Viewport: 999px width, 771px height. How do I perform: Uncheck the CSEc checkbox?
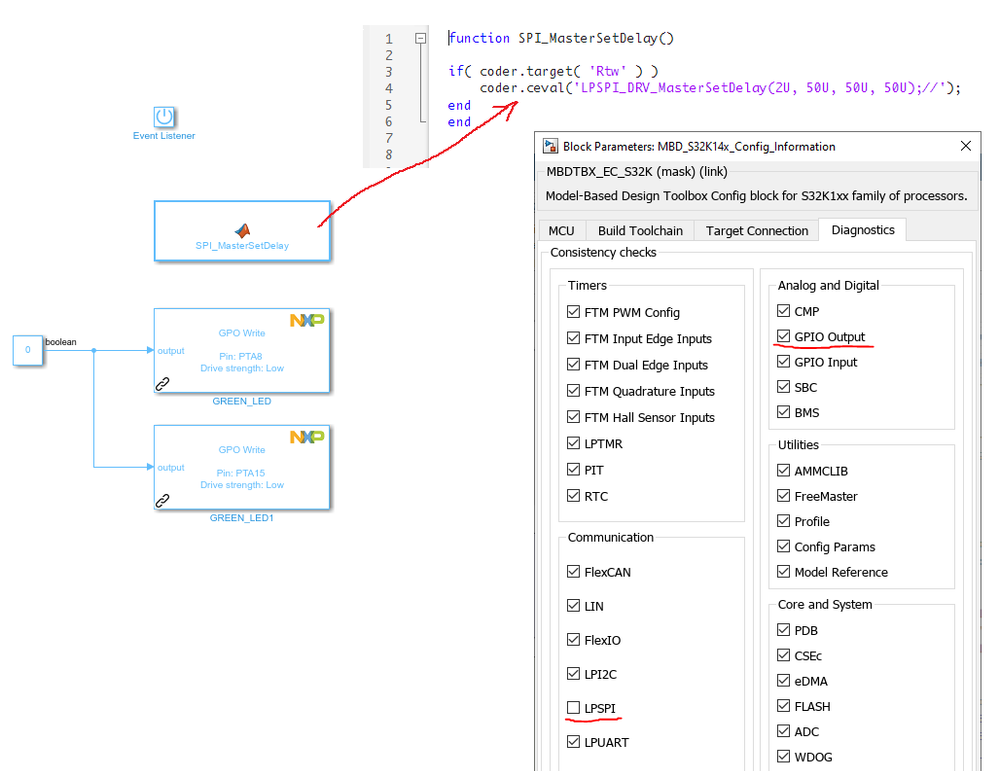coord(784,655)
